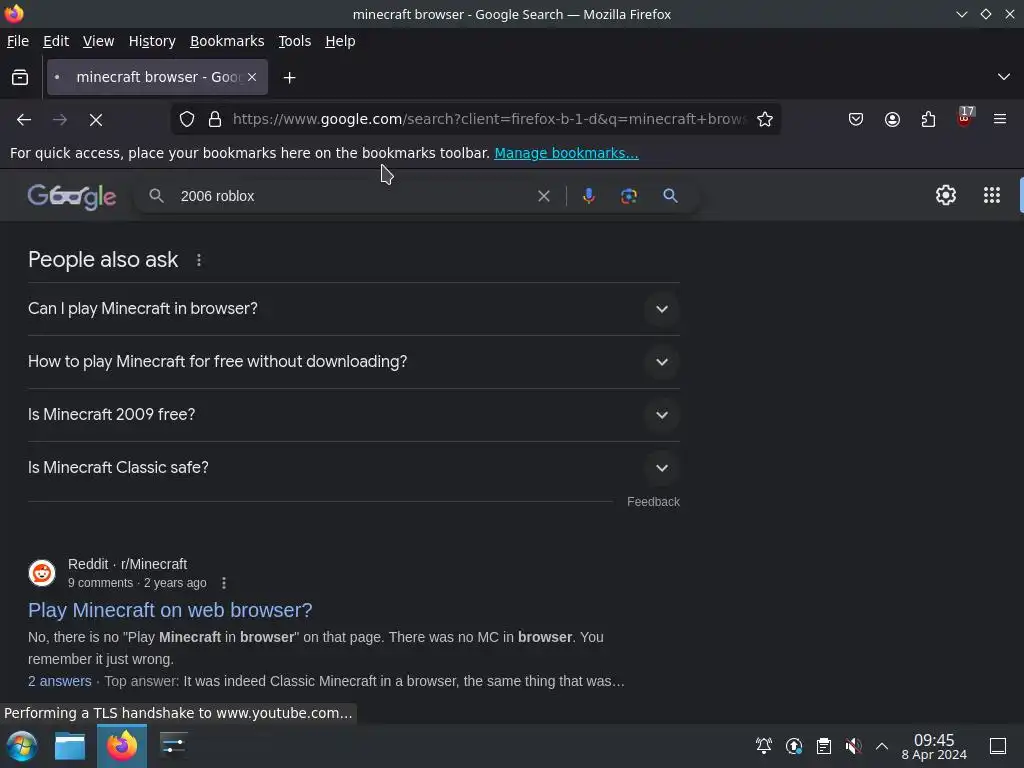Show desktop via taskbar corner button
The height and width of the screenshot is (768, 1024).
pos(998,746)
